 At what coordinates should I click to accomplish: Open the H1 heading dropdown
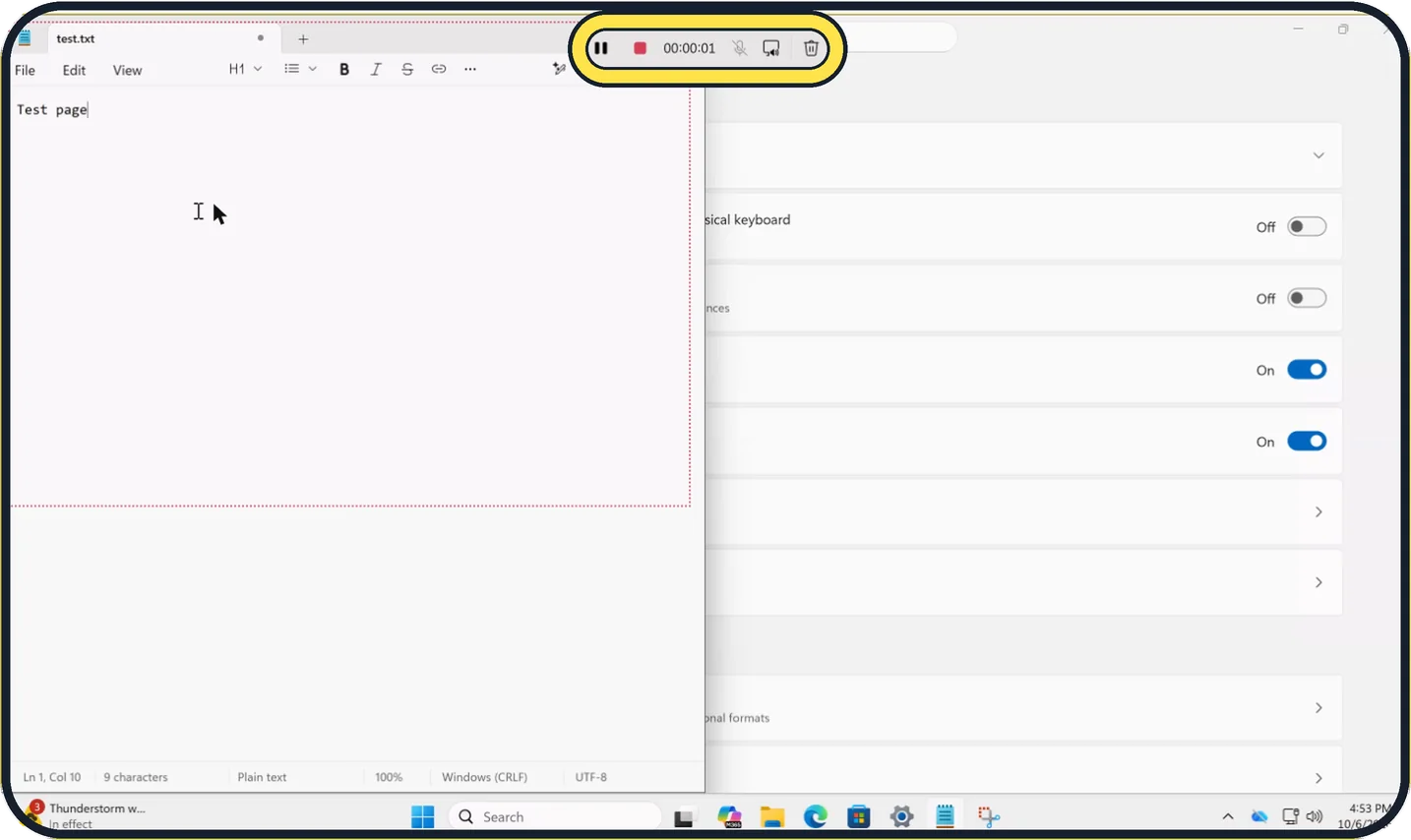tap(245, 69)
